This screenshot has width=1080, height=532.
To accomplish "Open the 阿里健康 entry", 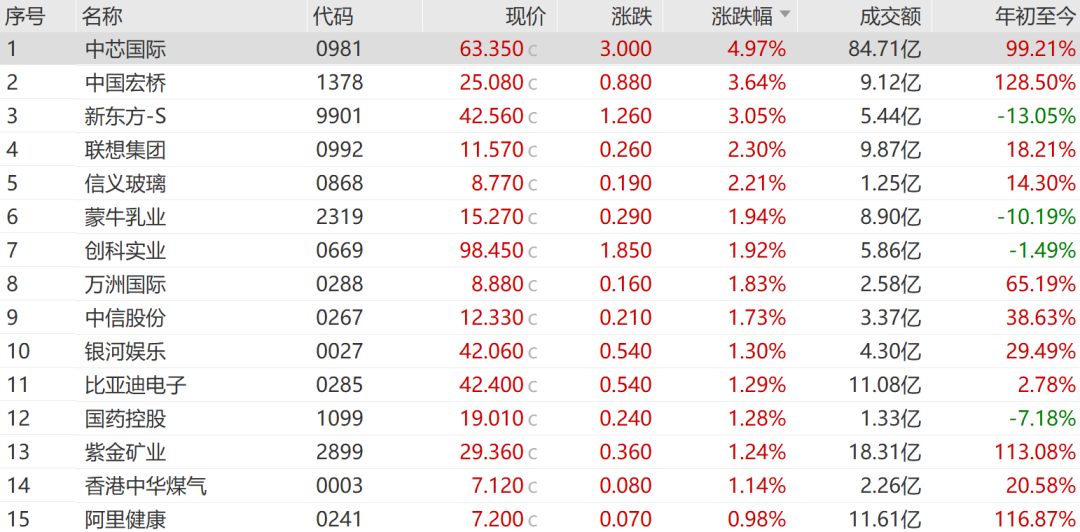I will (125, 519).
